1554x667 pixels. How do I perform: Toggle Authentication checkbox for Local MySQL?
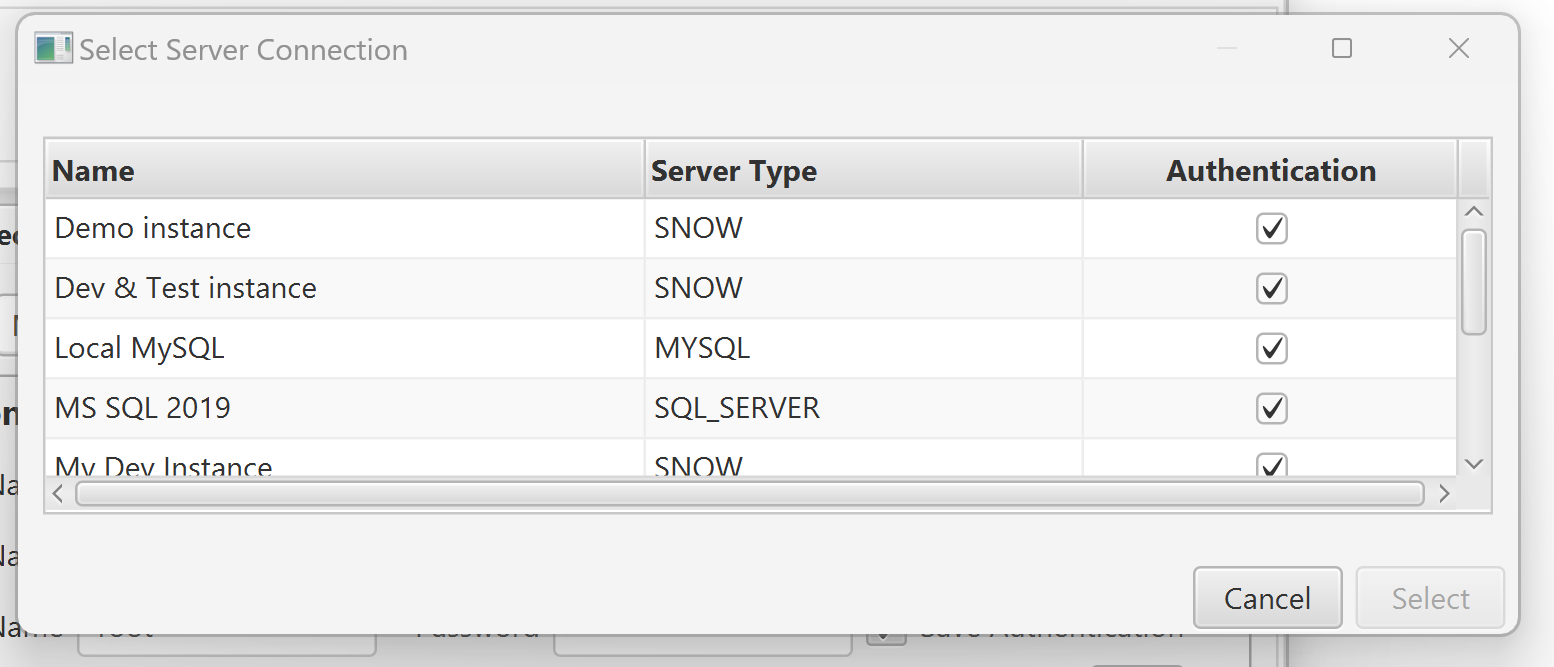[1271, 349]
